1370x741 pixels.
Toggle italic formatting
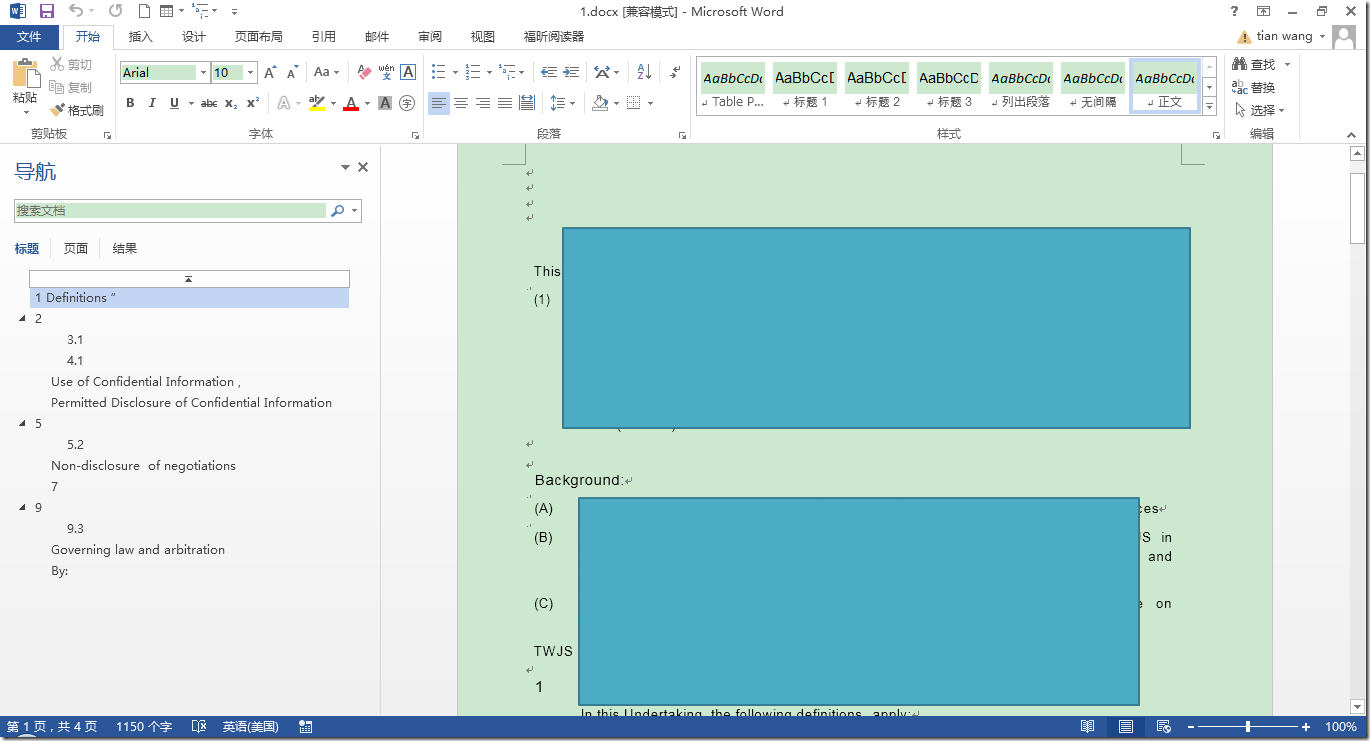[152, 103]
